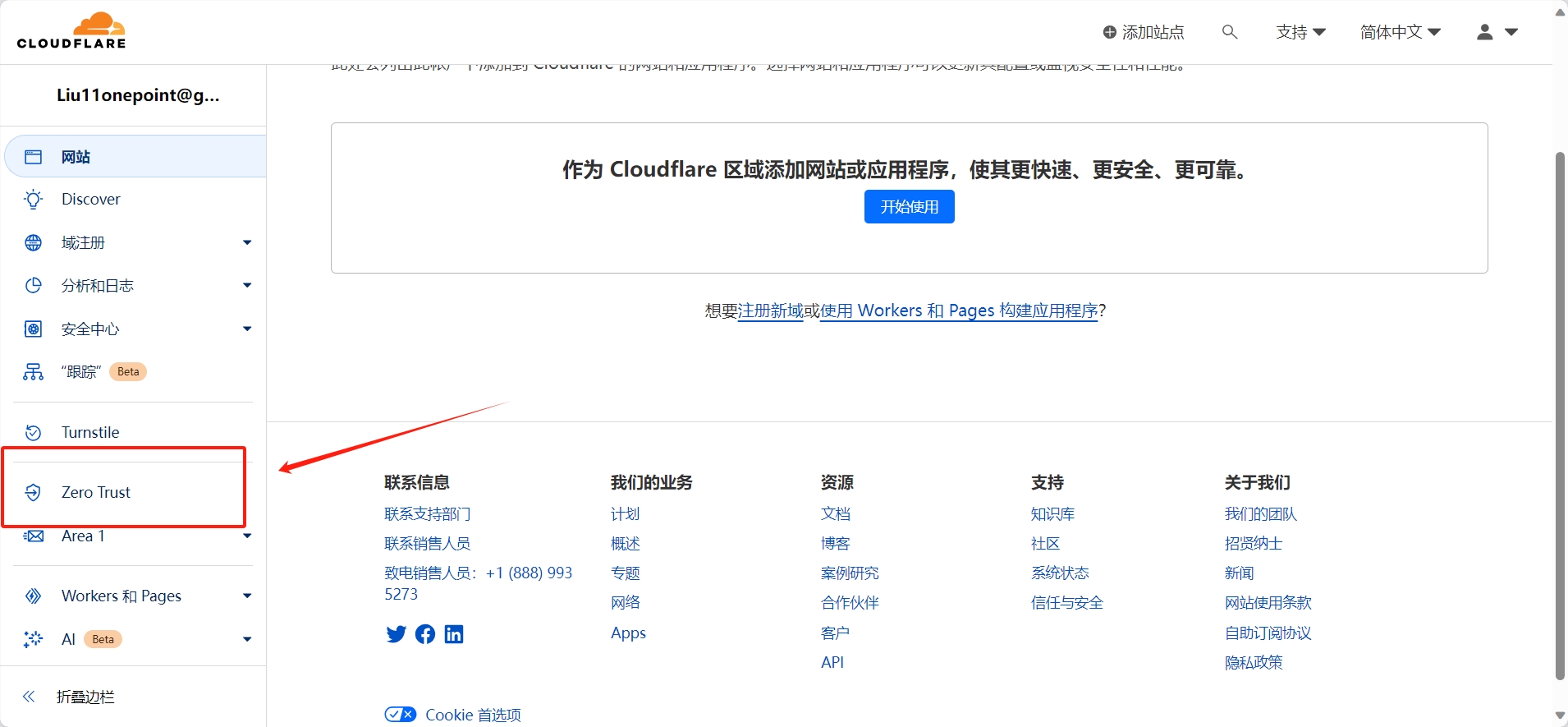Open the API footer link
1568x727 pixels.
(x=832, y=662)
